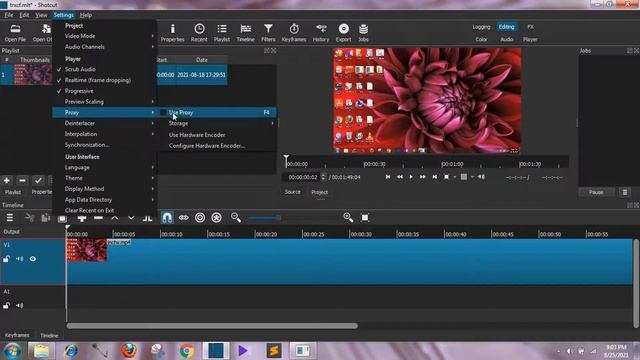
Task: Toggle the Use Proxy checkbox
Action: (x=163, y=112)
